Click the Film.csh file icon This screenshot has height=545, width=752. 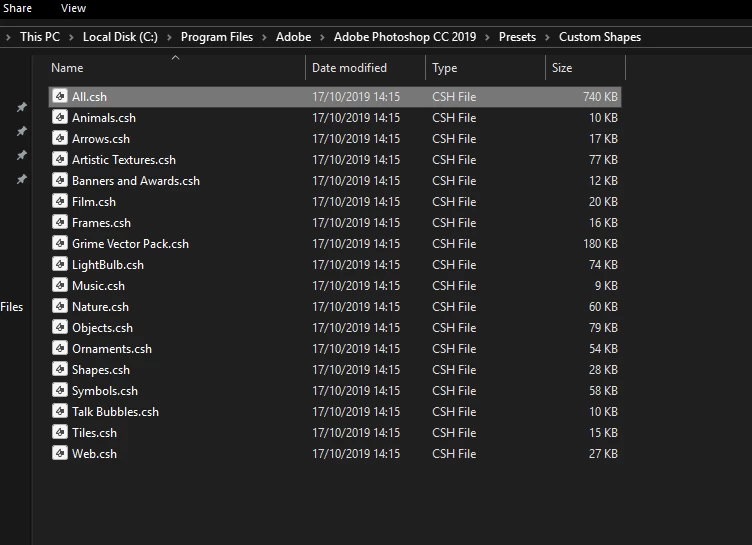coord(60,201)
